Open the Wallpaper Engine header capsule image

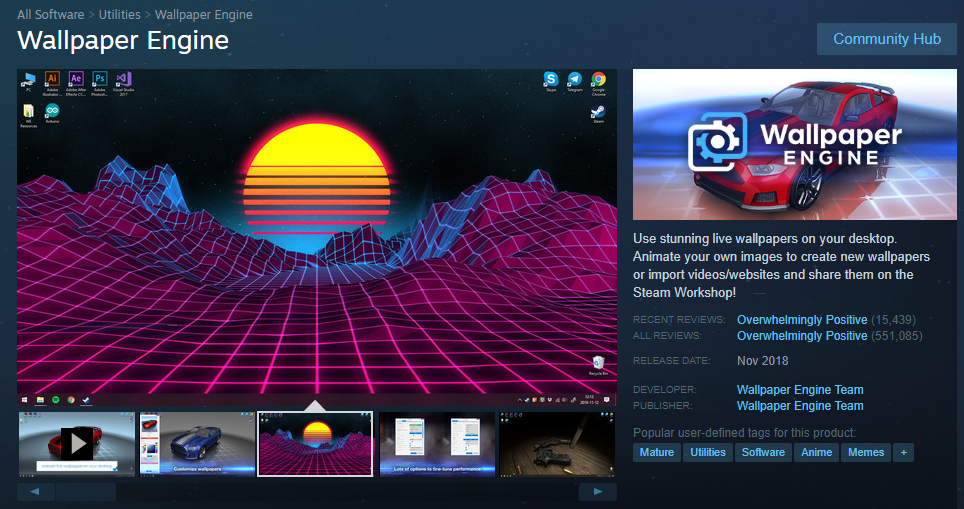tap(794, 144)
